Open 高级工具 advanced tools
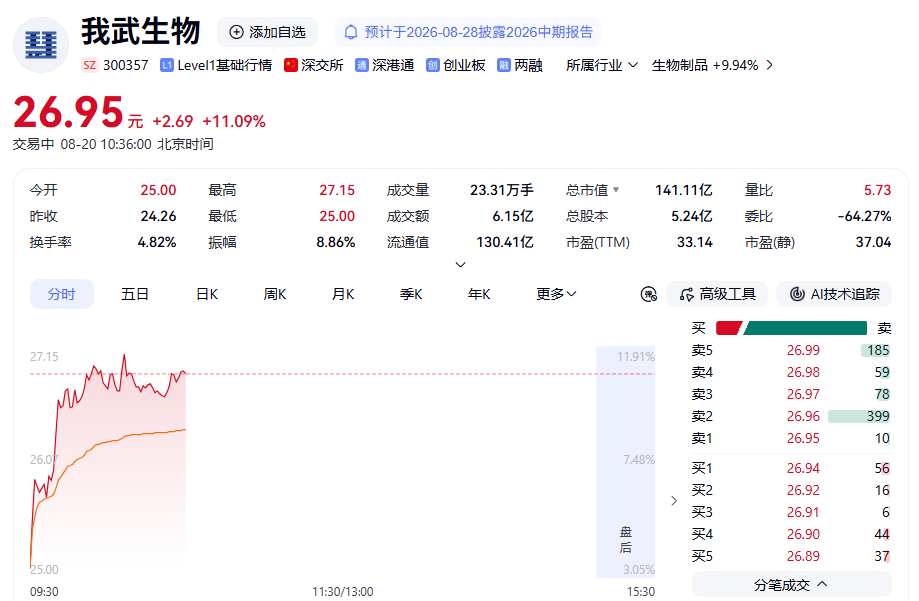This screenshot has width=919, height=601. point(717,294)
